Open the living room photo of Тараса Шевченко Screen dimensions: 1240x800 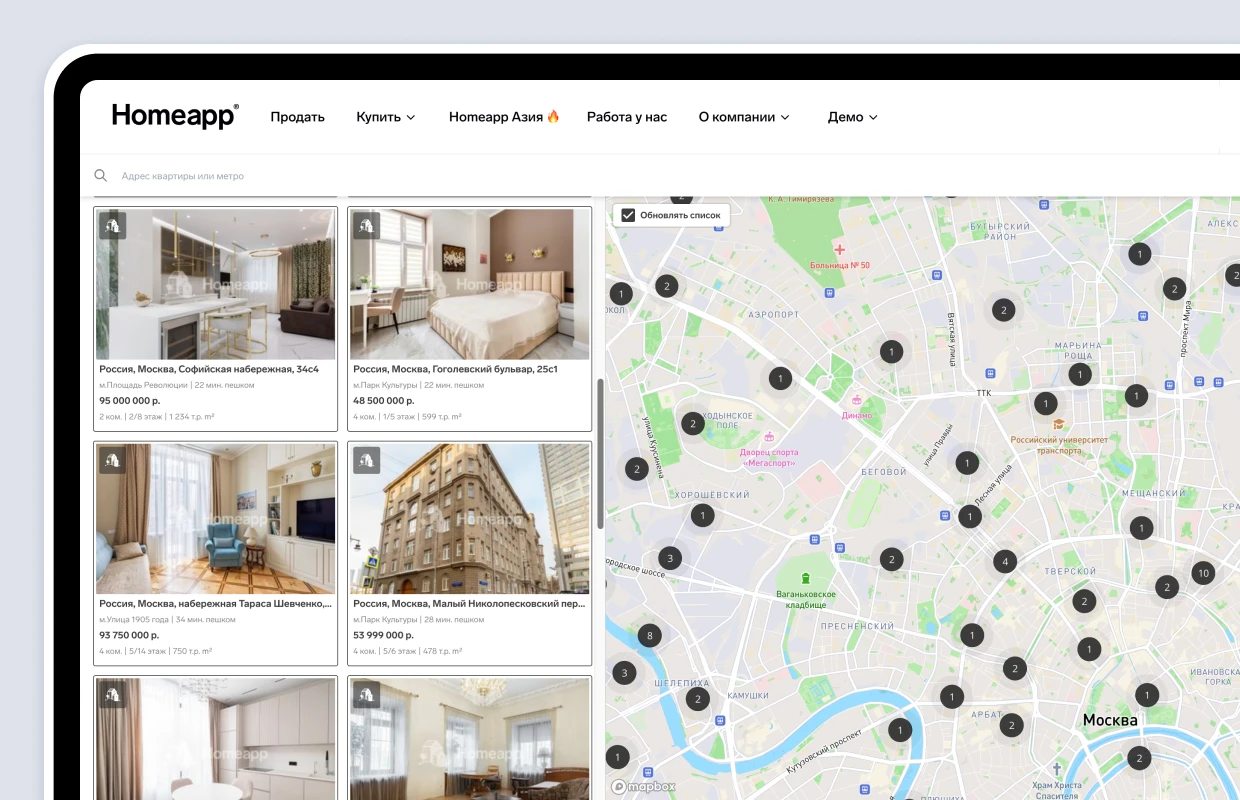point(215,519)
